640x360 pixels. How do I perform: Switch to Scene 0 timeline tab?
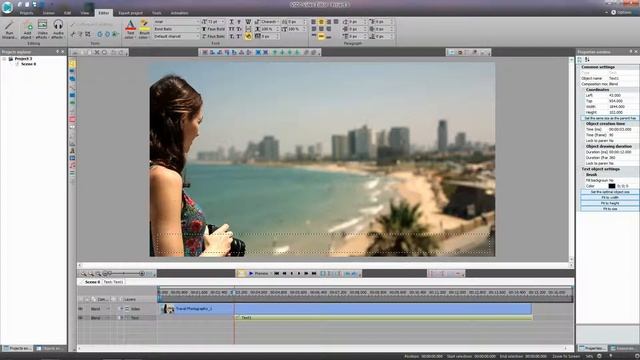(x=92, y=282)
